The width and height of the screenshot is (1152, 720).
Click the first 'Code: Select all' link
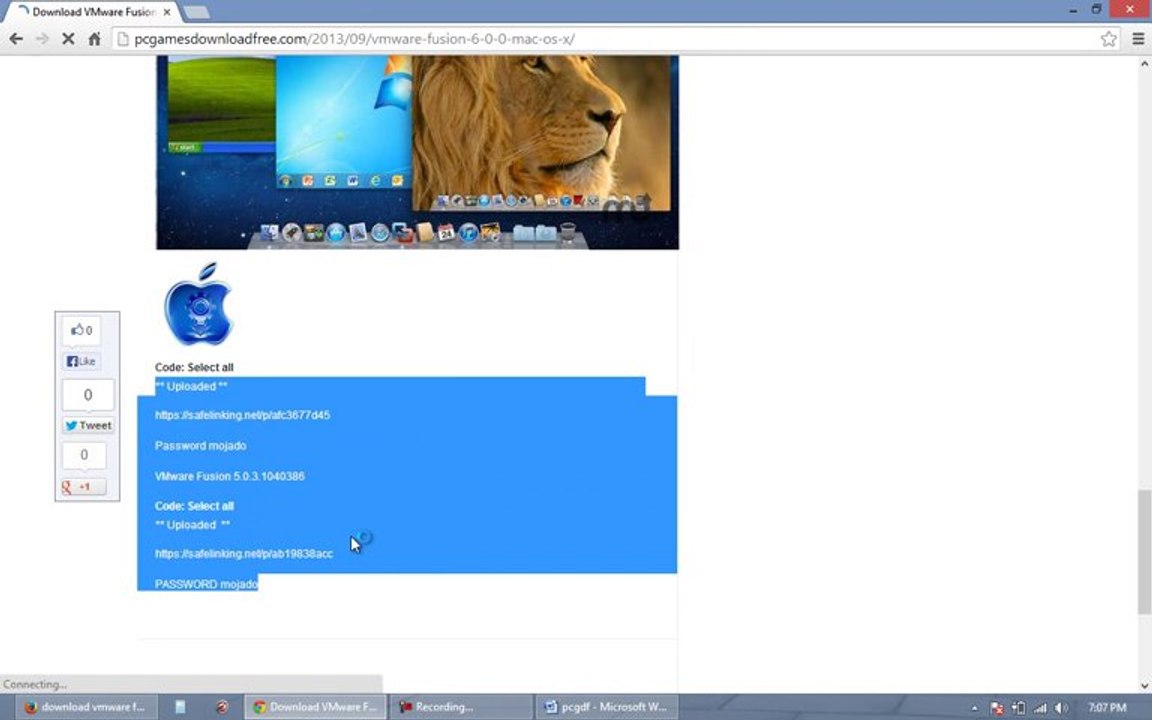[194, 367]
